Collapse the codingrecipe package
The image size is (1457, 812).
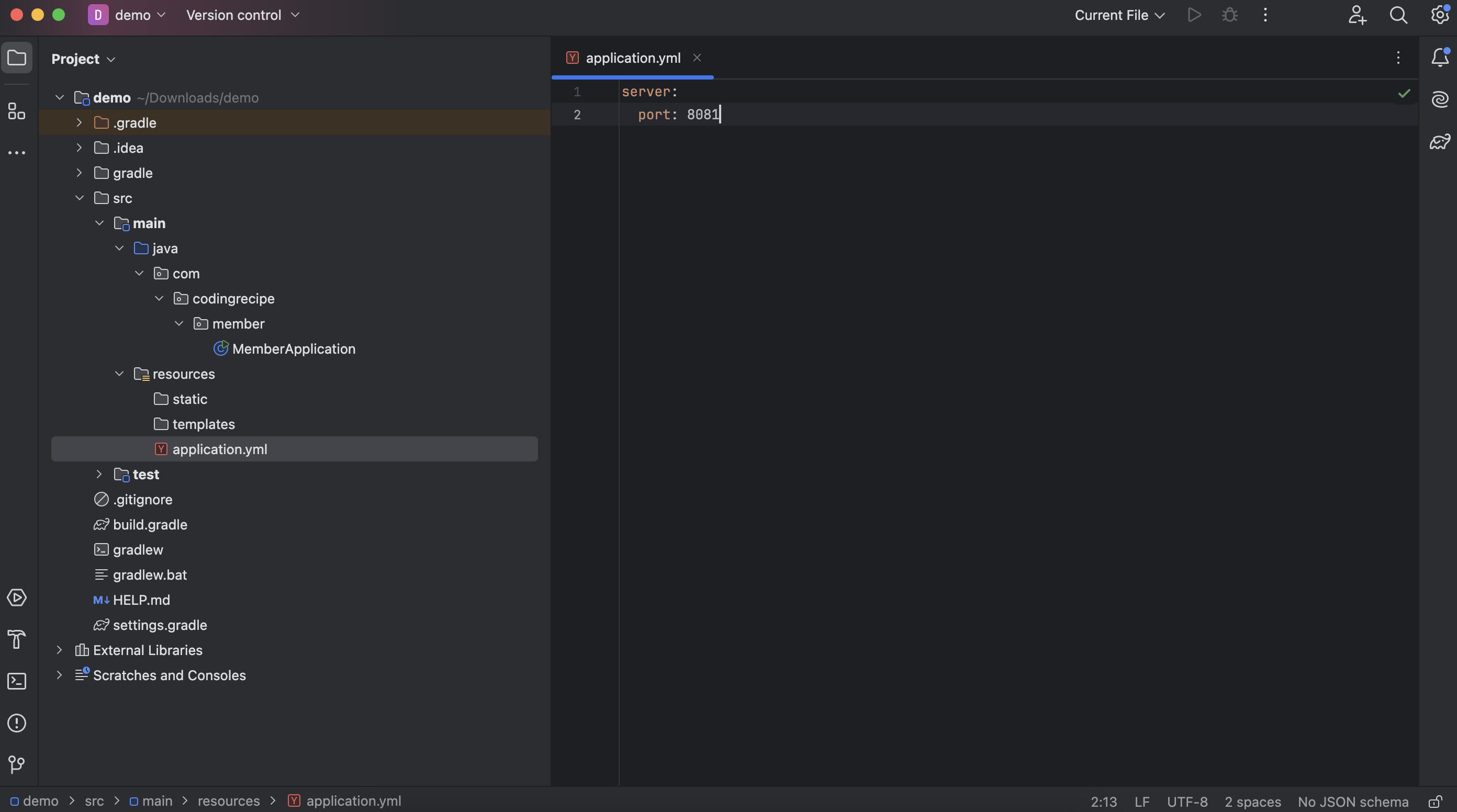tap(159, 299)
